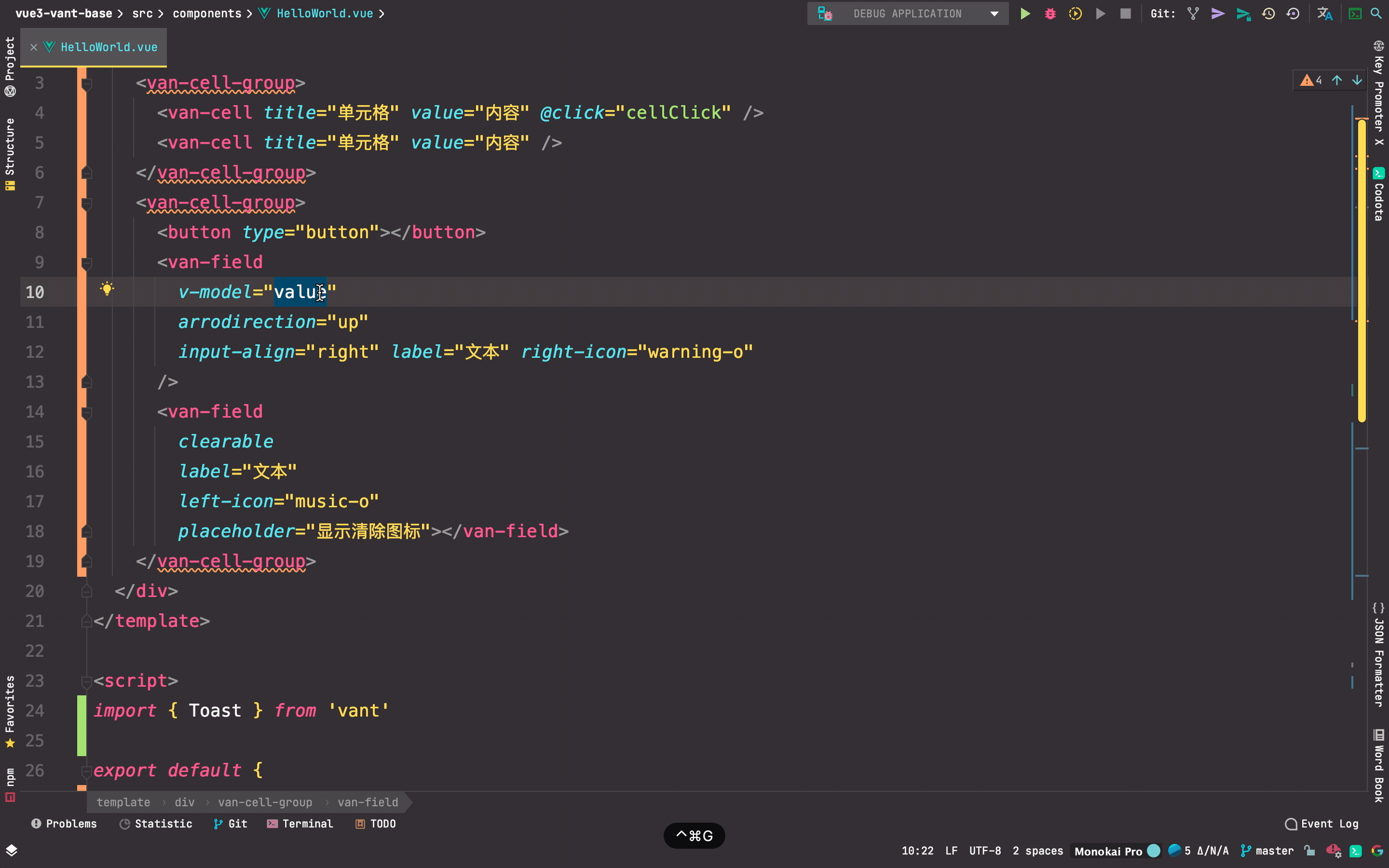Screen dimensions: 1389x868
Task: Click the Git update project branch icon
Action: [1193, 14]
